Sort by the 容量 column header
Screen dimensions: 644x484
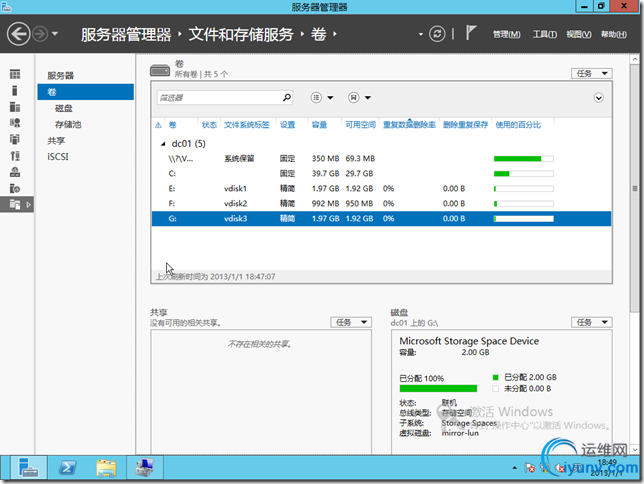tap(319, 124)
